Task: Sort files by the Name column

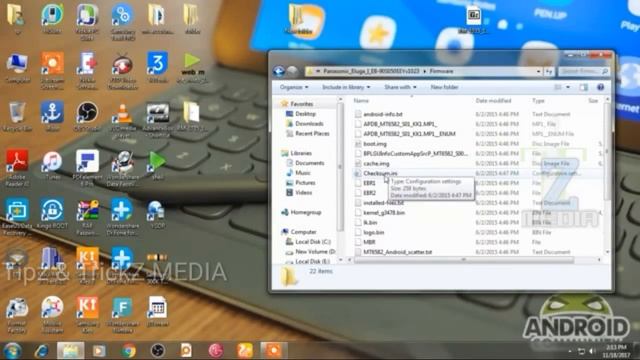Action: [361, 100]
